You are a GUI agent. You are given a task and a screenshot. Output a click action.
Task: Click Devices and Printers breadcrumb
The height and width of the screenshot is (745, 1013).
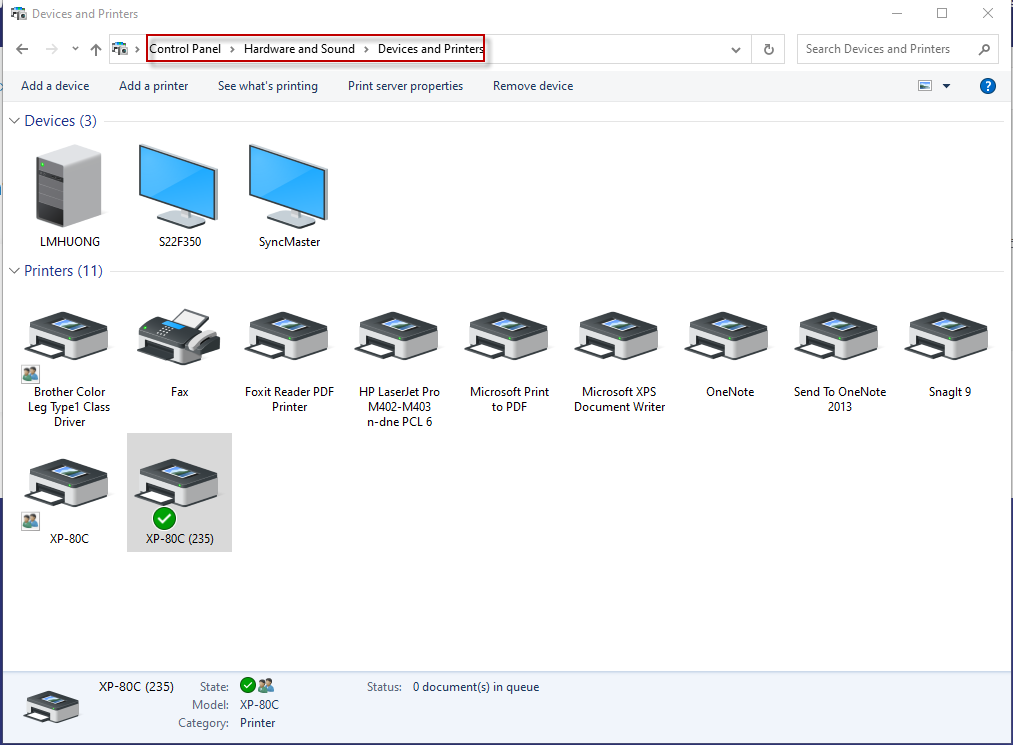click(x=430, y=49)
